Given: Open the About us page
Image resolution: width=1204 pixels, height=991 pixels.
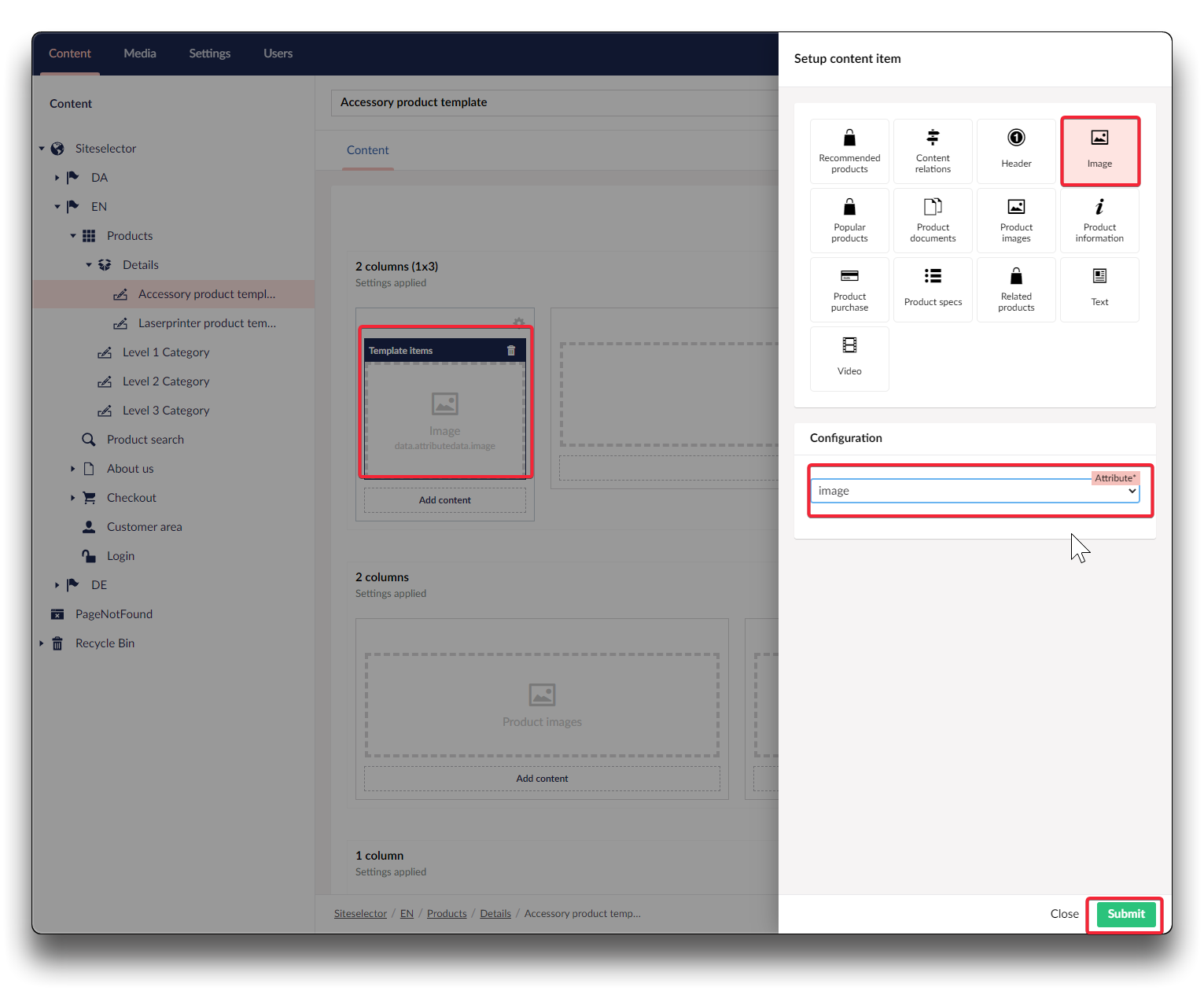Looking at the screenshot, I should (x=130, y=469).
